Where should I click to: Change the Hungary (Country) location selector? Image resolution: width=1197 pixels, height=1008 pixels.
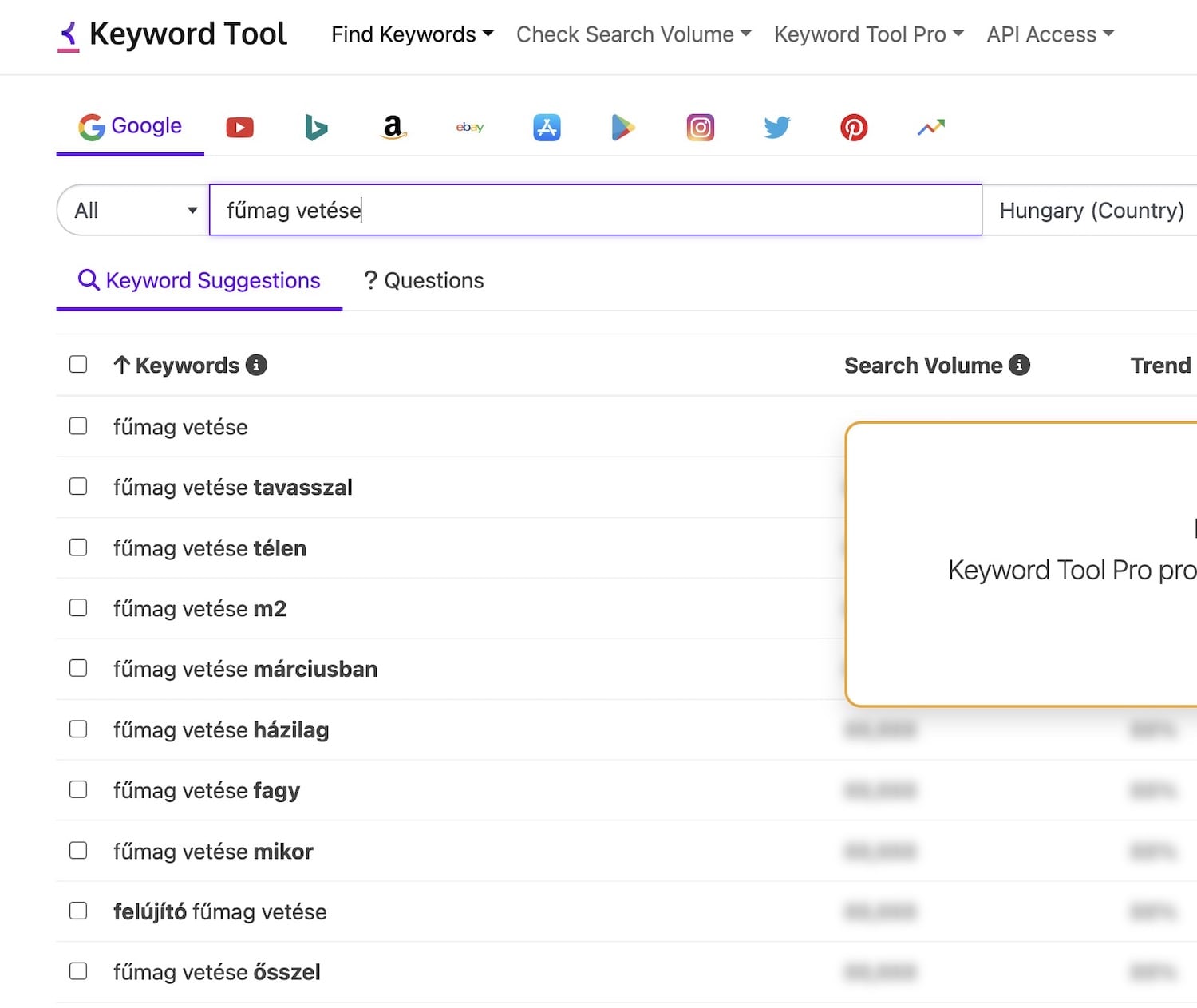click(1091, 211)
